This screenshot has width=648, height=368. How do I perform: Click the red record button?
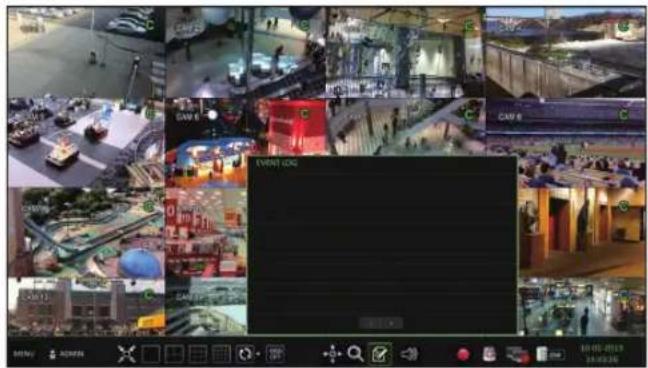(463, 354)
